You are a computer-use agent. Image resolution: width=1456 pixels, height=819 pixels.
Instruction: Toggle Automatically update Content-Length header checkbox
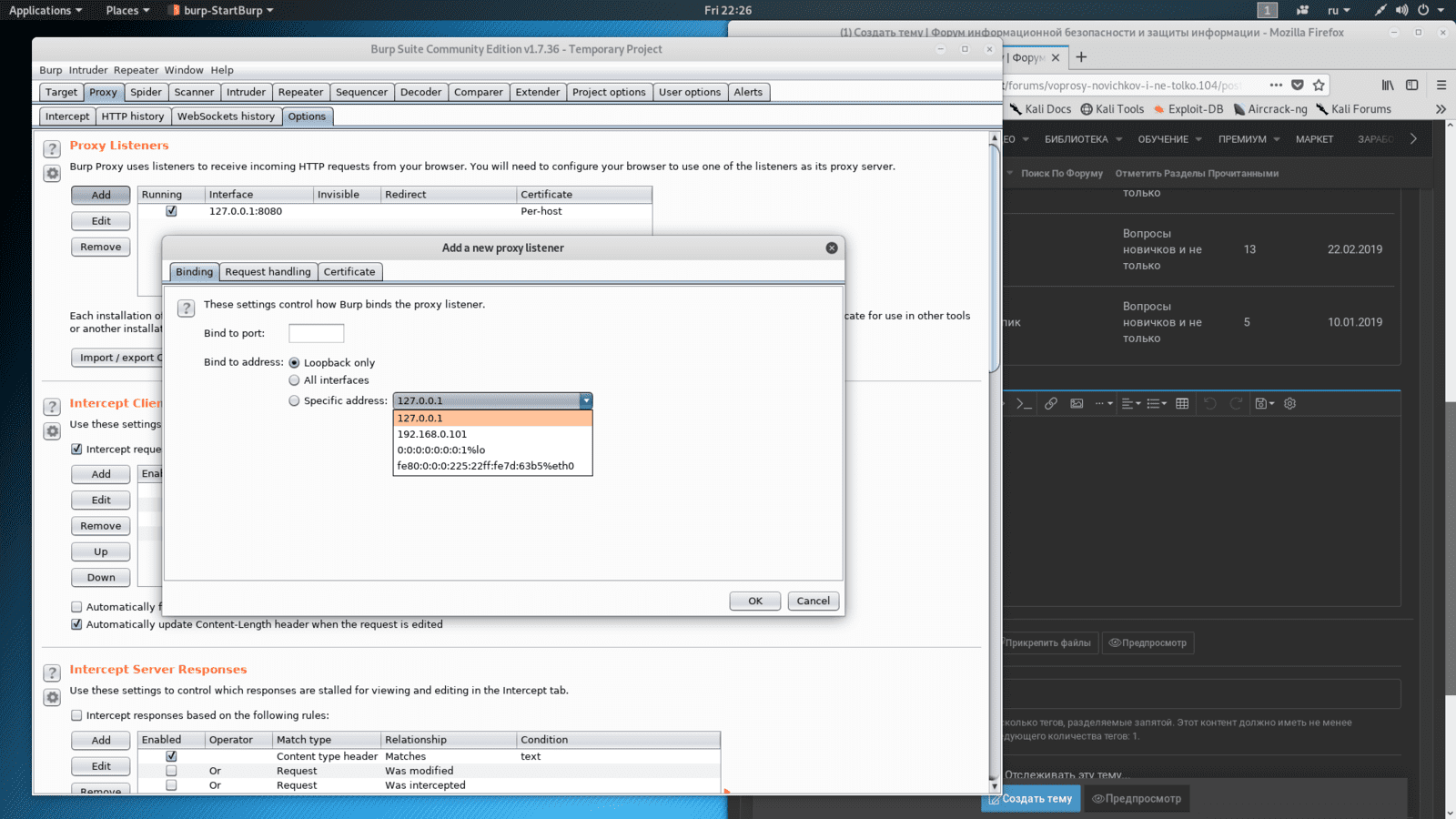click(76, 624)
